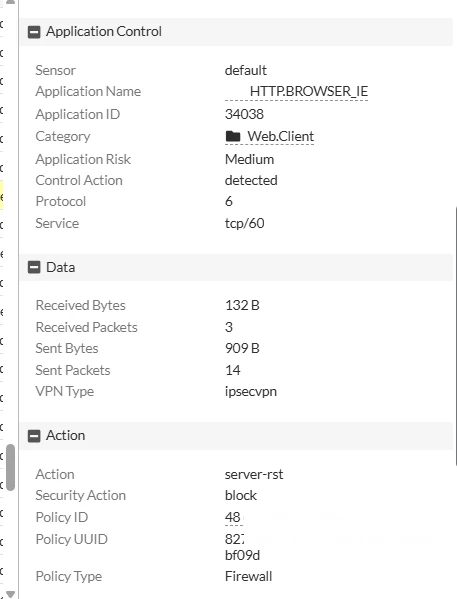Click the VPN Type field label
This screenshot has height=599, width=457.
[x=65, y=392]
